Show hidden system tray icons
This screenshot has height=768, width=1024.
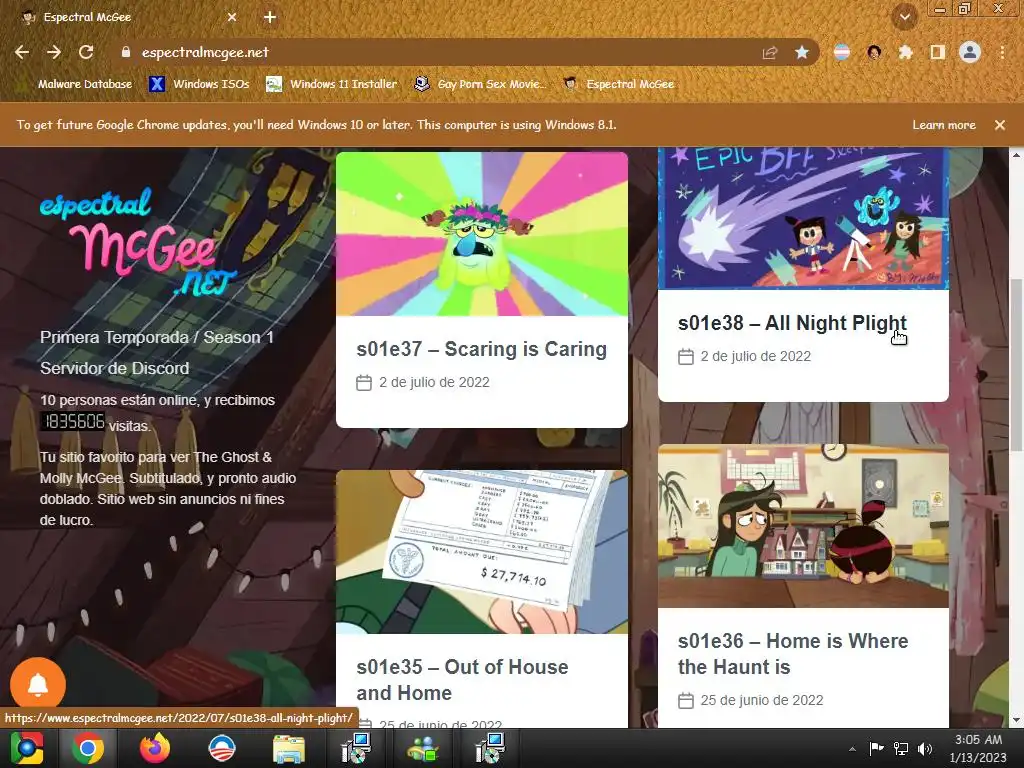tap(852, 749)
